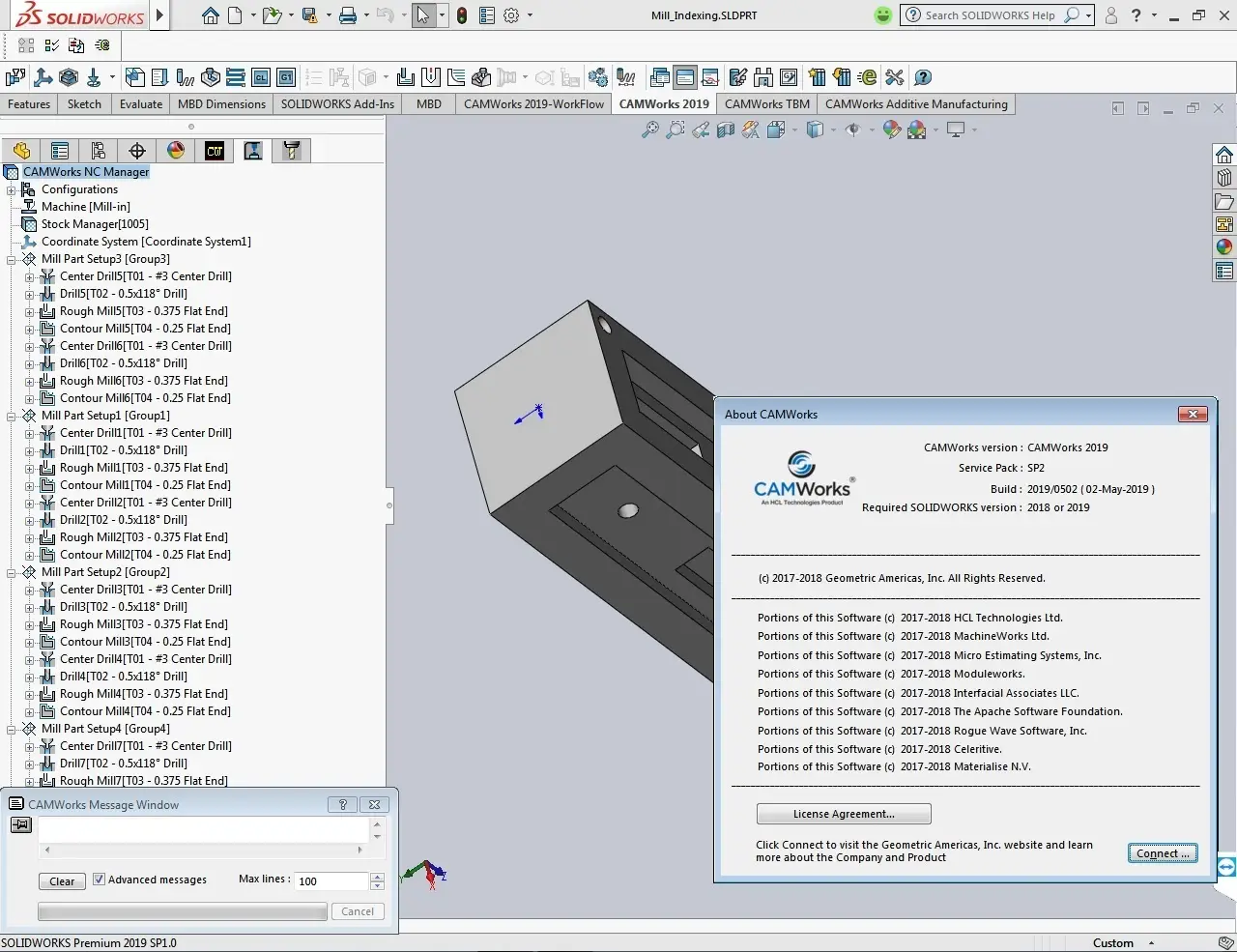Open the Design Library task pane
The height and width of the screenshot is (952, 1237).
point(1224,178)
